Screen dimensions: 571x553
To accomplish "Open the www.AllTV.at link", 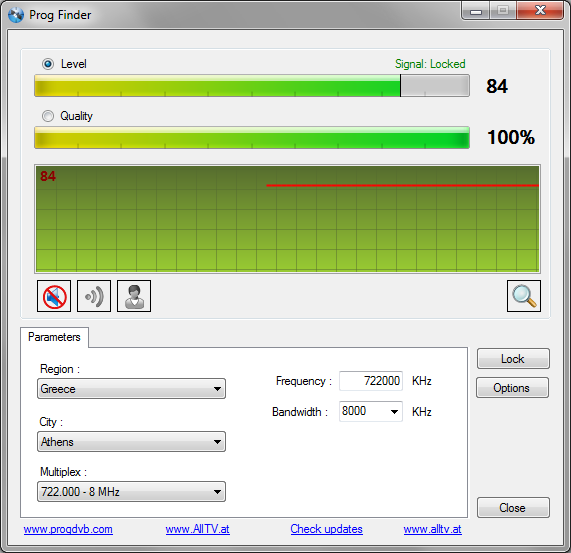I will [x=197, y=529].
